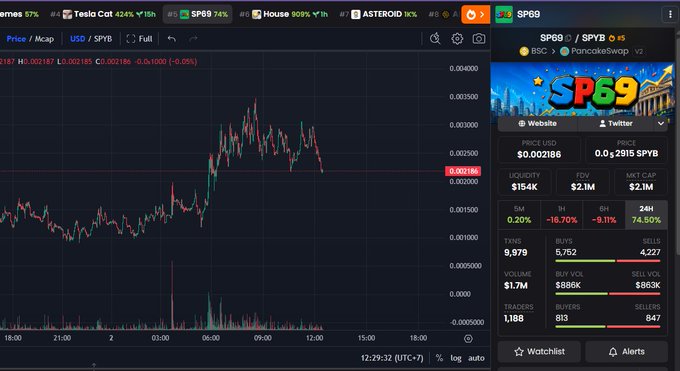Screen dimensions: 680x371
Task: Open trending #5 SP69 tab
Action: click(198, 14)
